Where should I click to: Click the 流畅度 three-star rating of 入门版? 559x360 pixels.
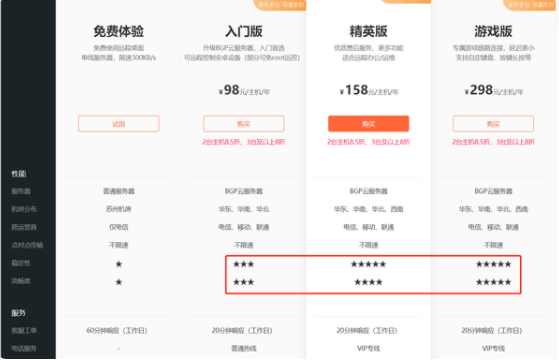(243, 282)
